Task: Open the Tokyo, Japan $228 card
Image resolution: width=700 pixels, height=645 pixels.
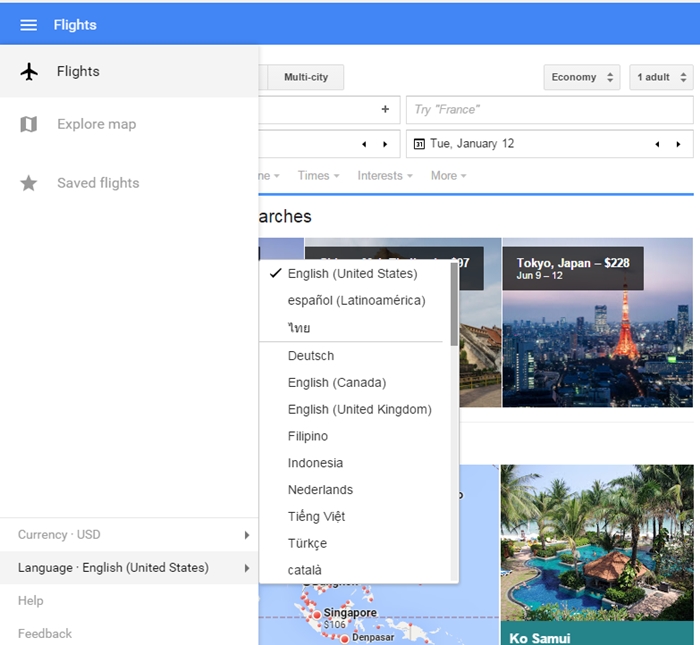Action: [598, 322]
